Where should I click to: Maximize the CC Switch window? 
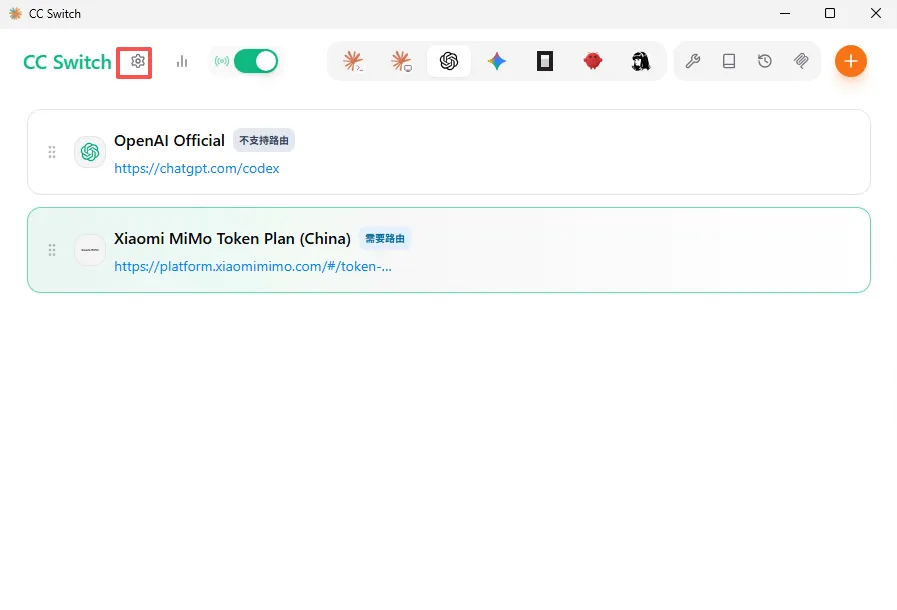[x=830, y=13]
